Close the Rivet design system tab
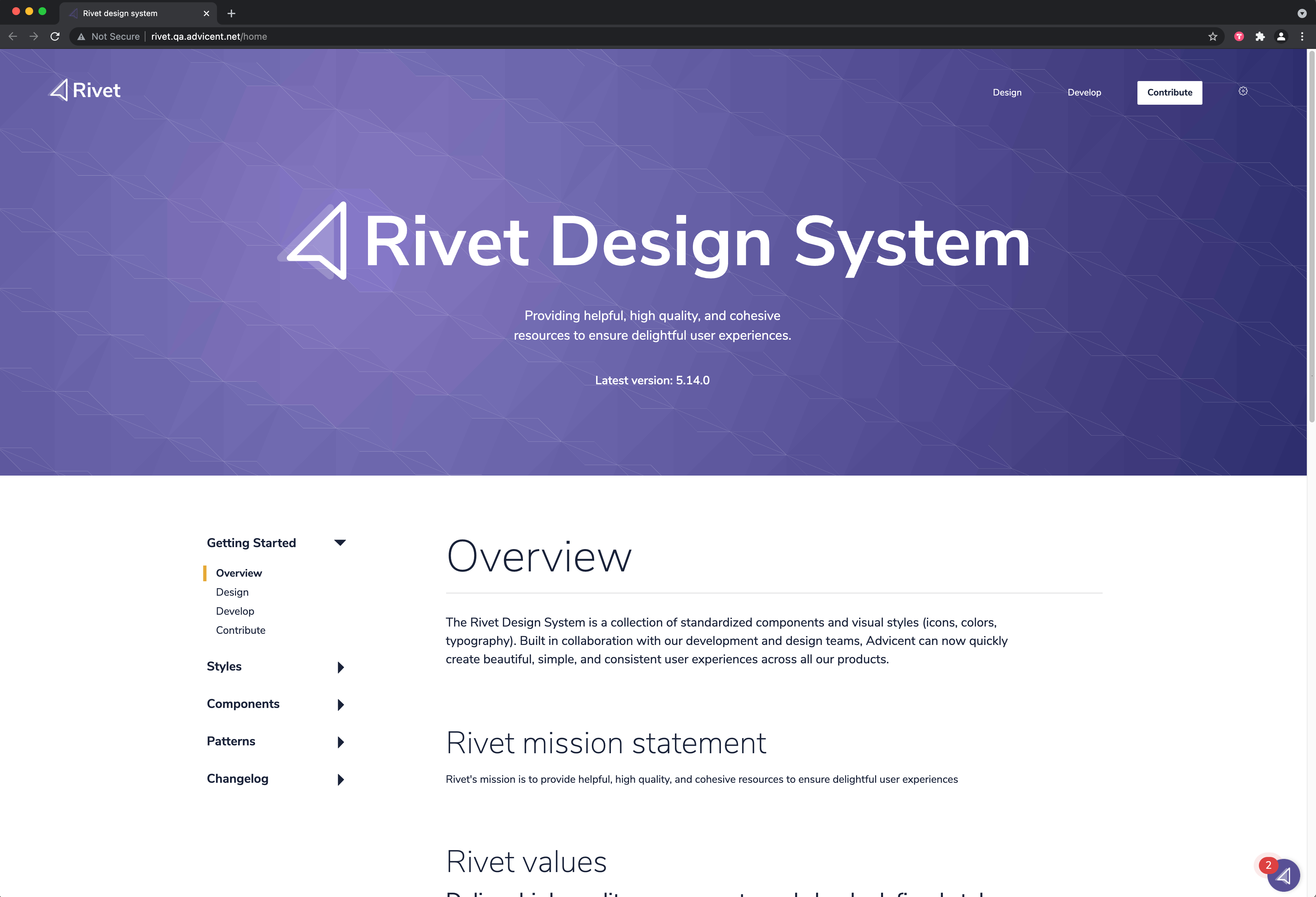The width and height of the screenshot is (1316, 897). point(206,13)
